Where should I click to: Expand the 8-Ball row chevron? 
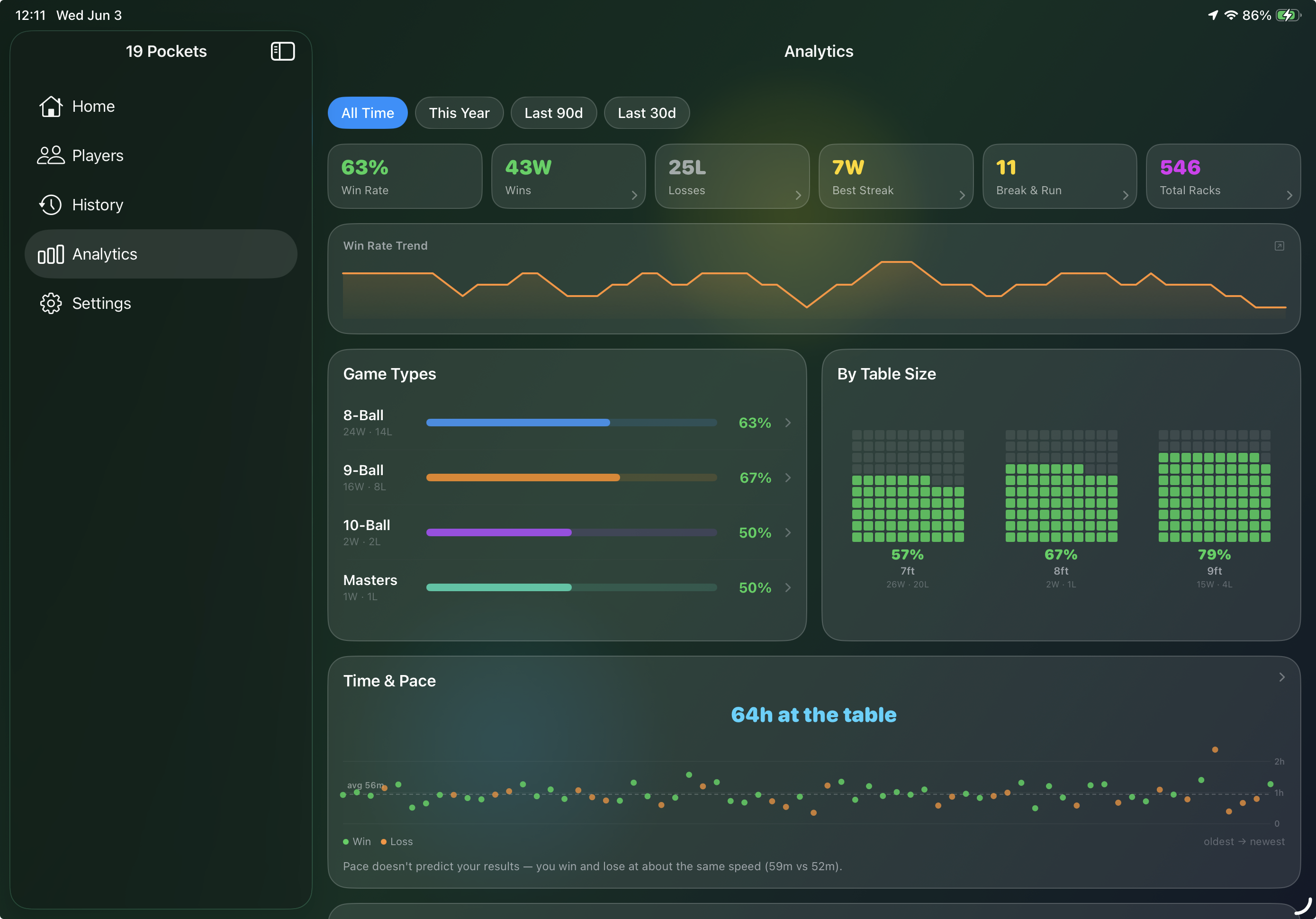(788, 423)
